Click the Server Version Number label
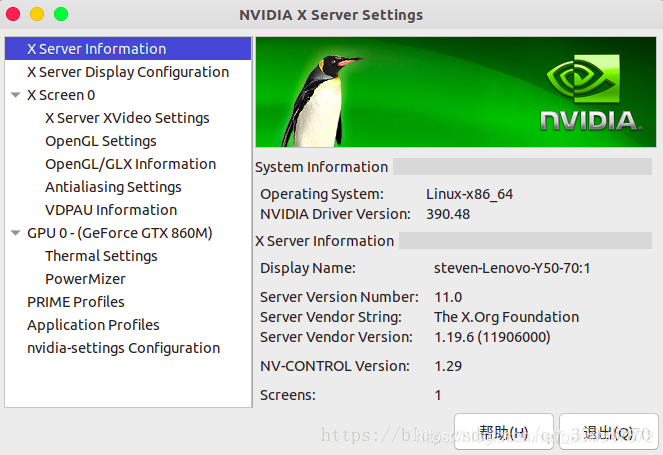 click(x=339, y=297)
